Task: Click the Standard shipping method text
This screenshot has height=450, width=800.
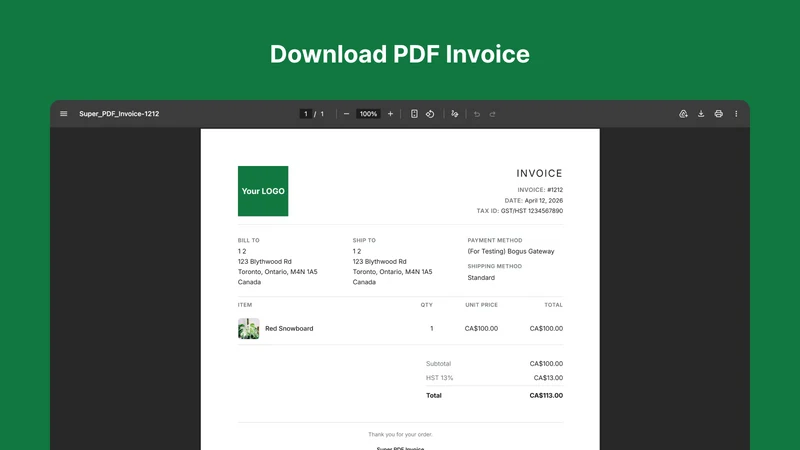Action: tap(481, 278)
